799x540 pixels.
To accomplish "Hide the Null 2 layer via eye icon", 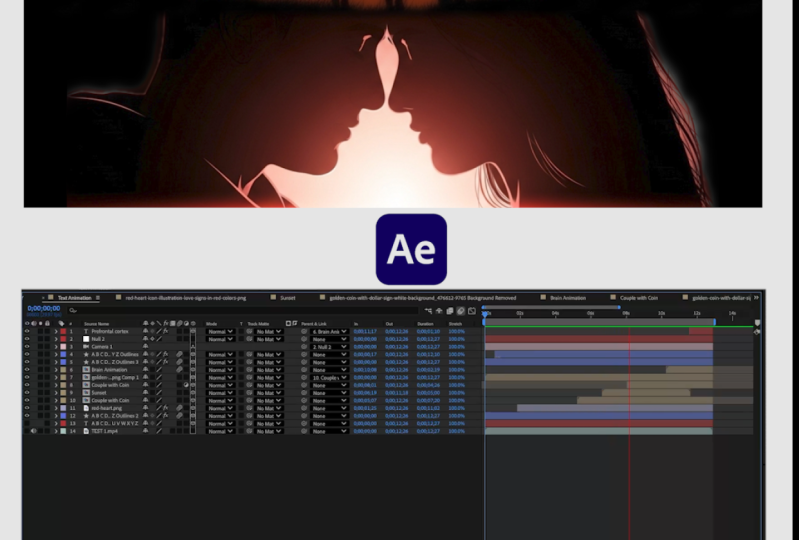I will pos(27,339).
